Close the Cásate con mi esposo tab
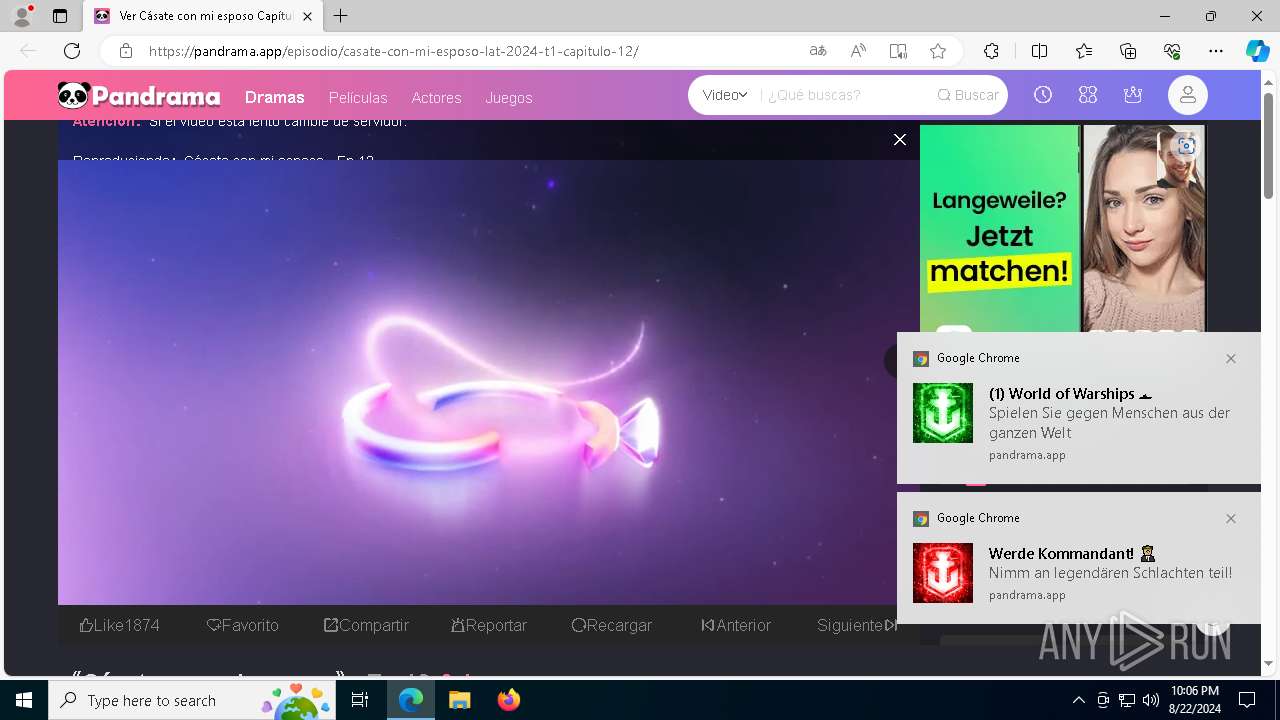This screenshot has width=1280, height=720. pos(308,16)
